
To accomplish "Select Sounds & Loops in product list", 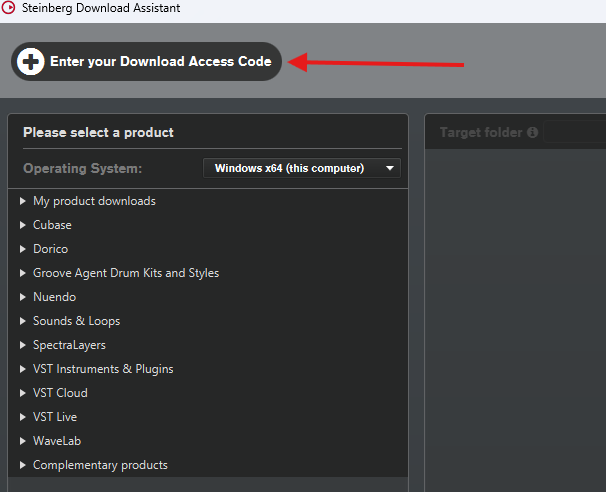I will coord(76,321).
